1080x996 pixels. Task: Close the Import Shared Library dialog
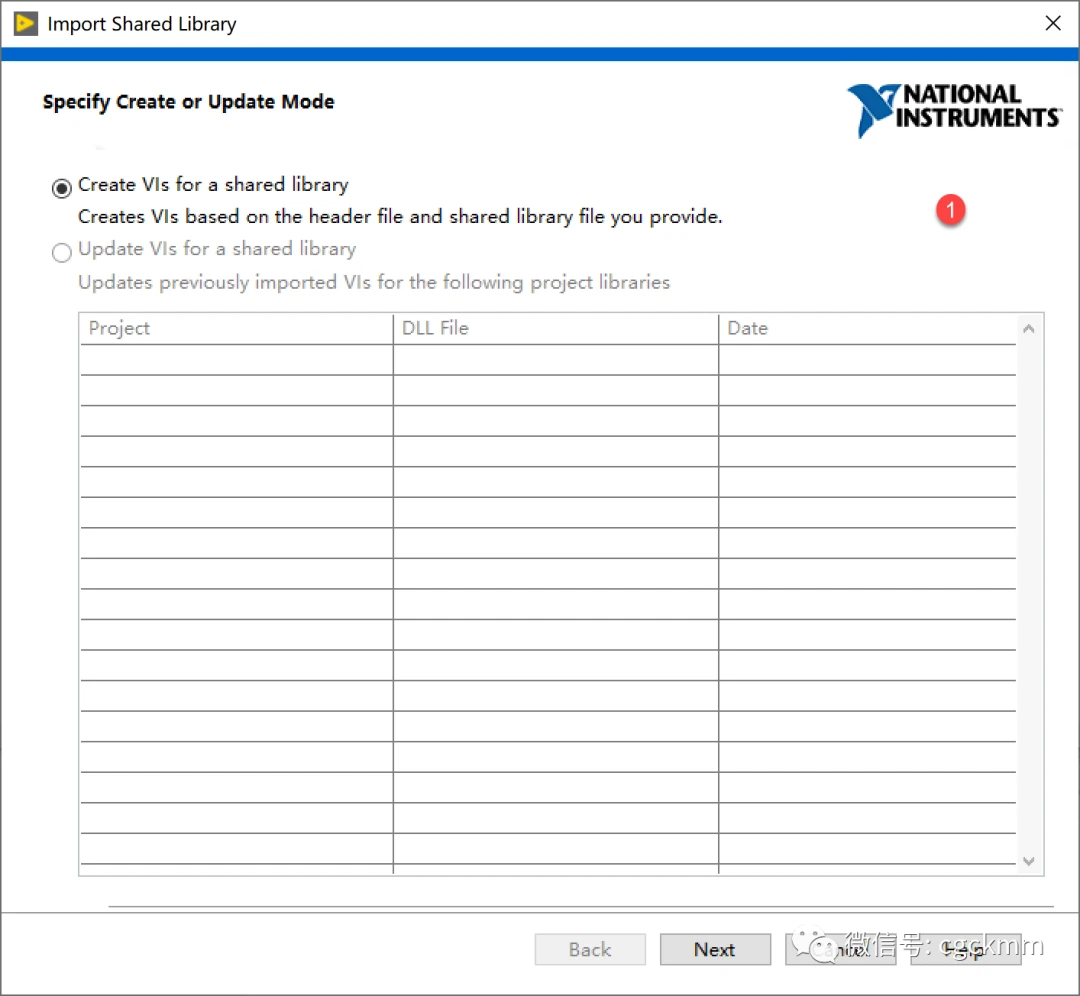point(1052,23)
